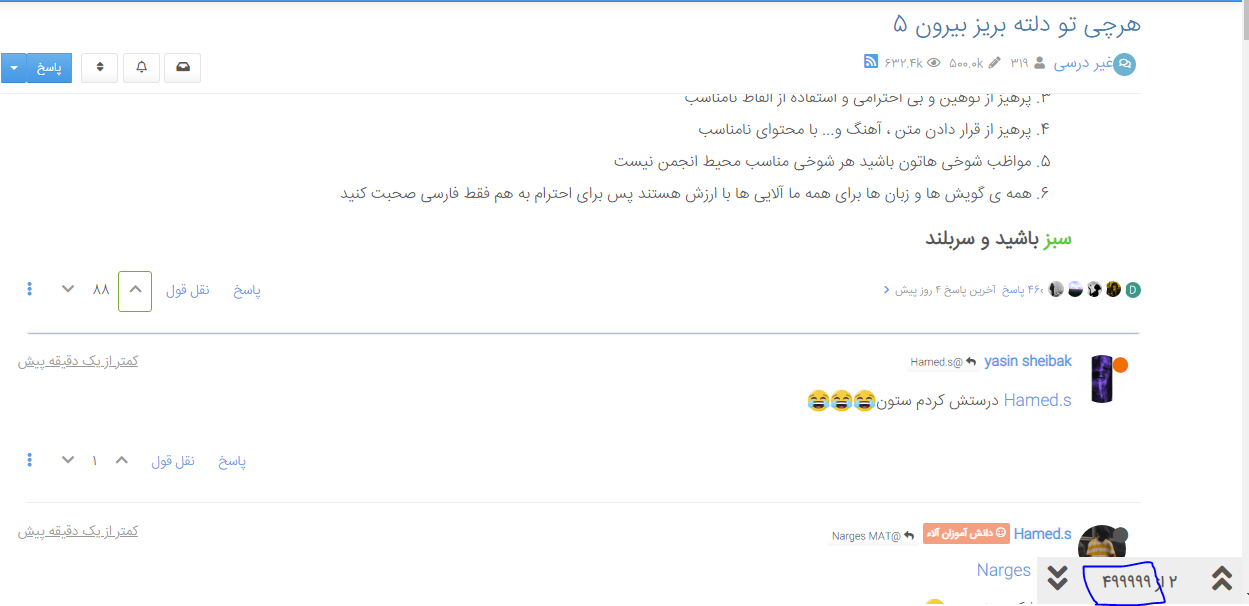1249x606 pixels.
Task: Click the RSS feed icon
Action: (x=871, y=62)
